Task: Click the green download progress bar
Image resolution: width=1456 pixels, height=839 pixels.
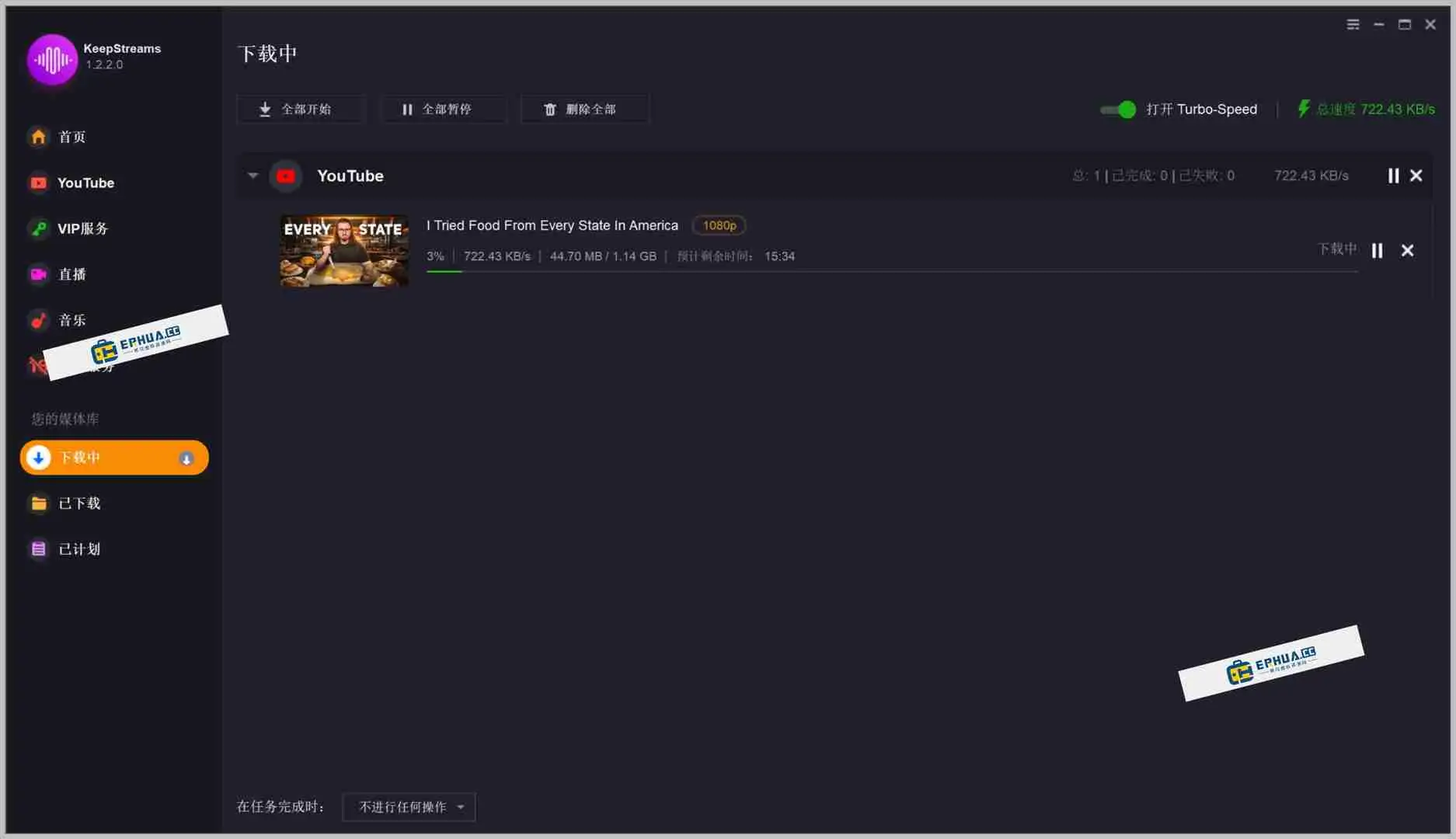Action: pos(443,273)
